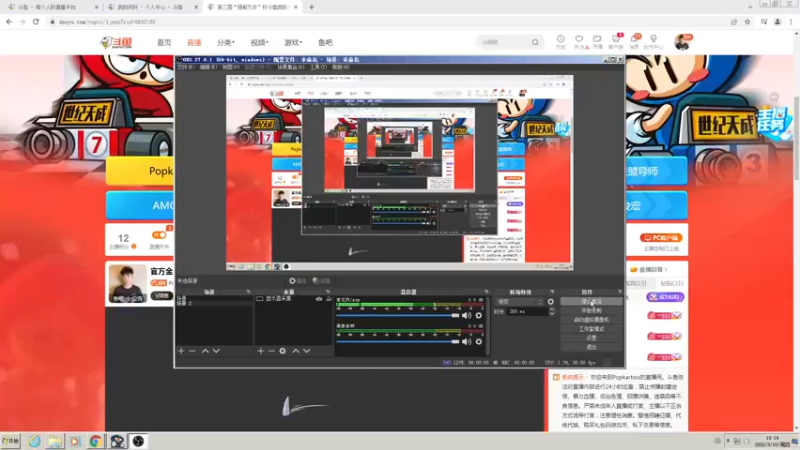This screenshot has height=450, width=800.
Task: Adjust the second mixer track volume slider
Action: coord(398,342)
